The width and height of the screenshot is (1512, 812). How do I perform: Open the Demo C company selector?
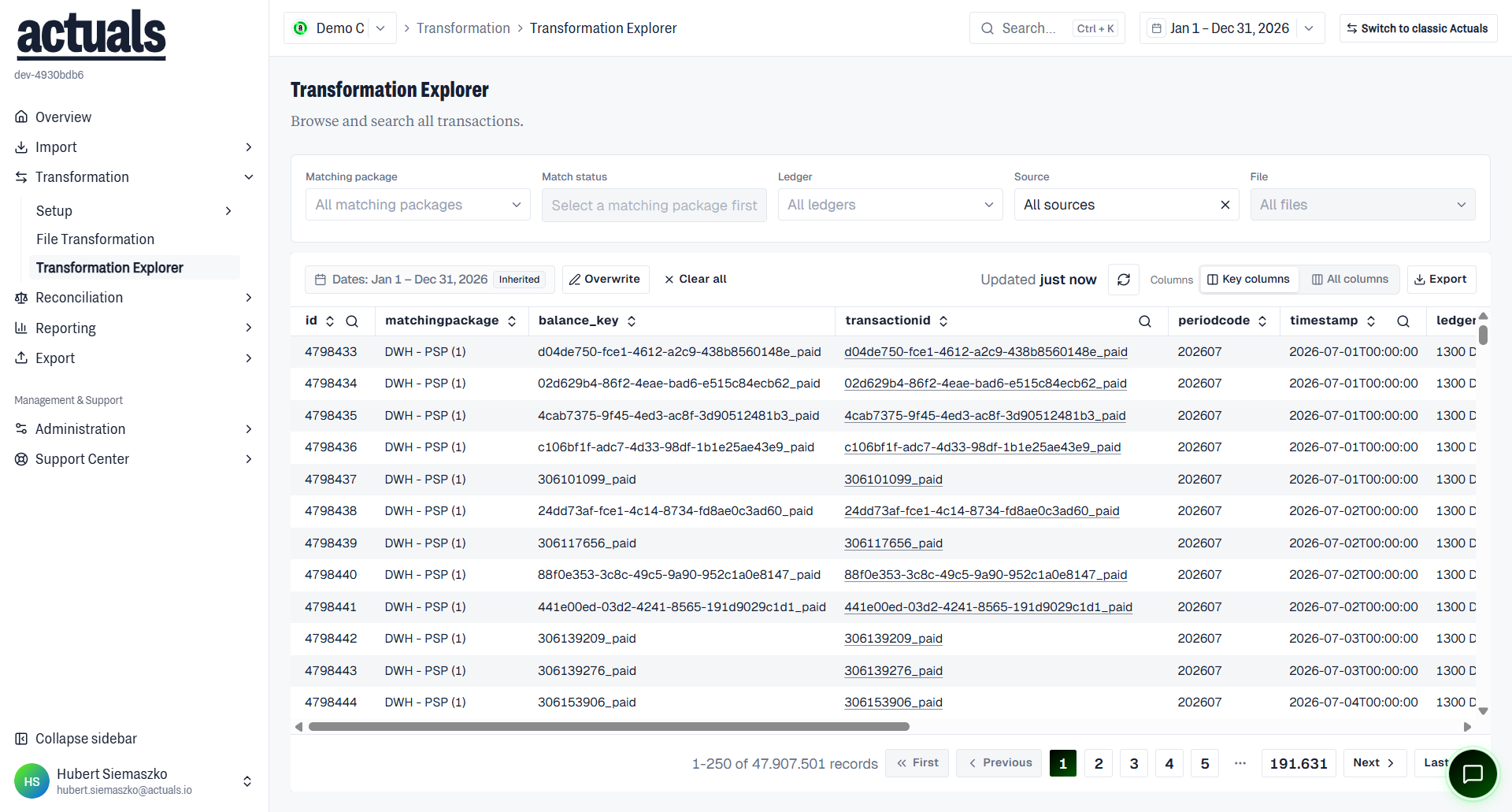pyautogui.click(x=340, y=28)
